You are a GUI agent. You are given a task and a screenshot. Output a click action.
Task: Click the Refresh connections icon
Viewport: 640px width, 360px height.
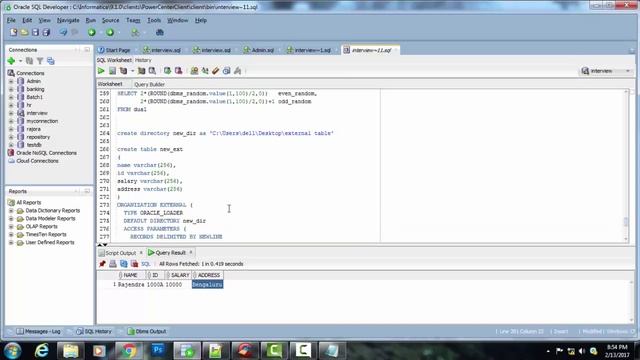[29, 61]
